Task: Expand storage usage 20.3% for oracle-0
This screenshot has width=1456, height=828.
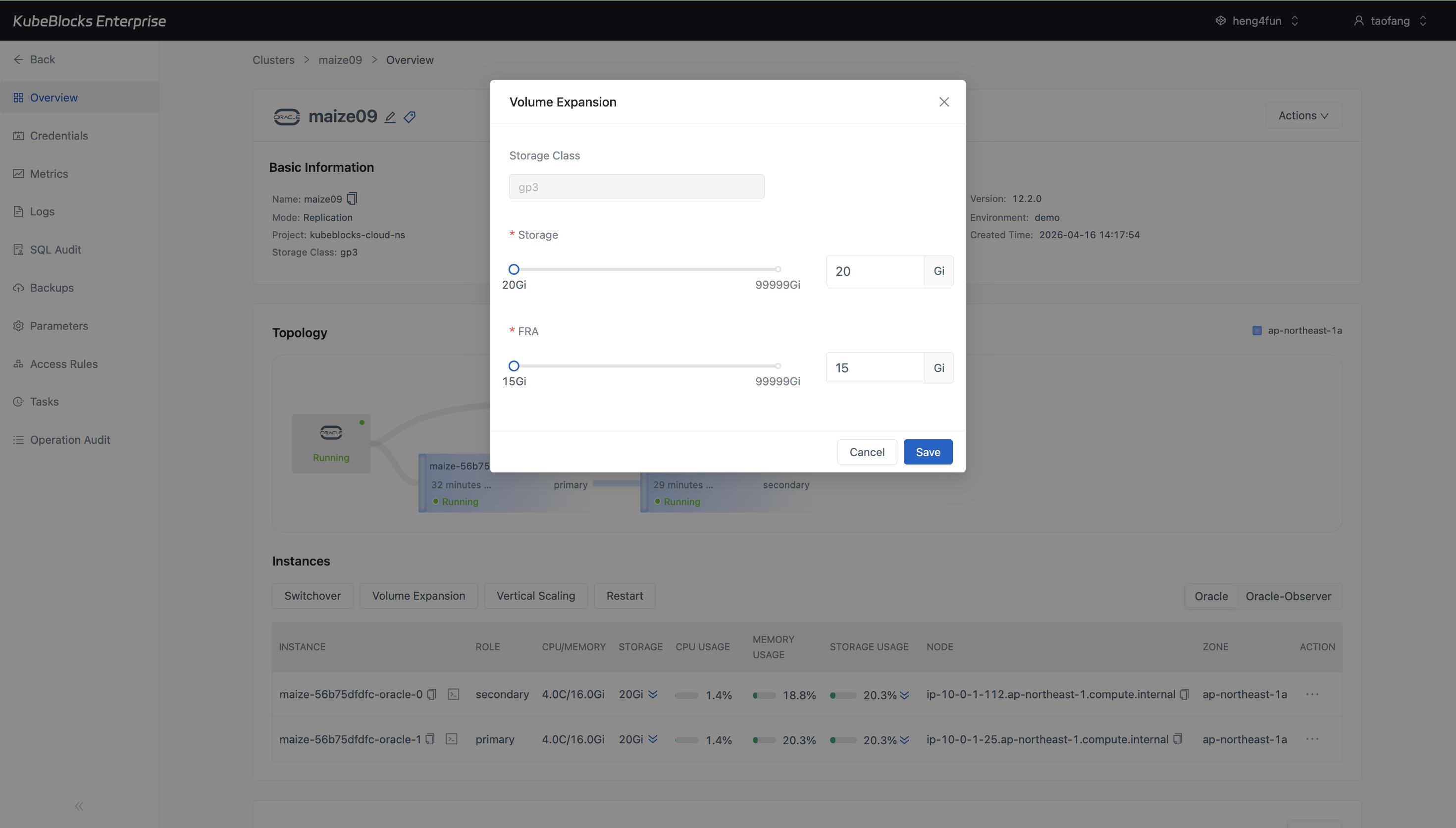Action: [x=904, y=695]
